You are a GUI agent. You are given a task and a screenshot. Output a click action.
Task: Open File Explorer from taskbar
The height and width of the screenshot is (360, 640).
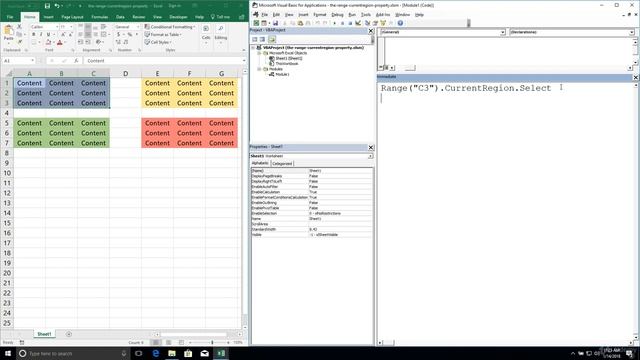point(172,353)
